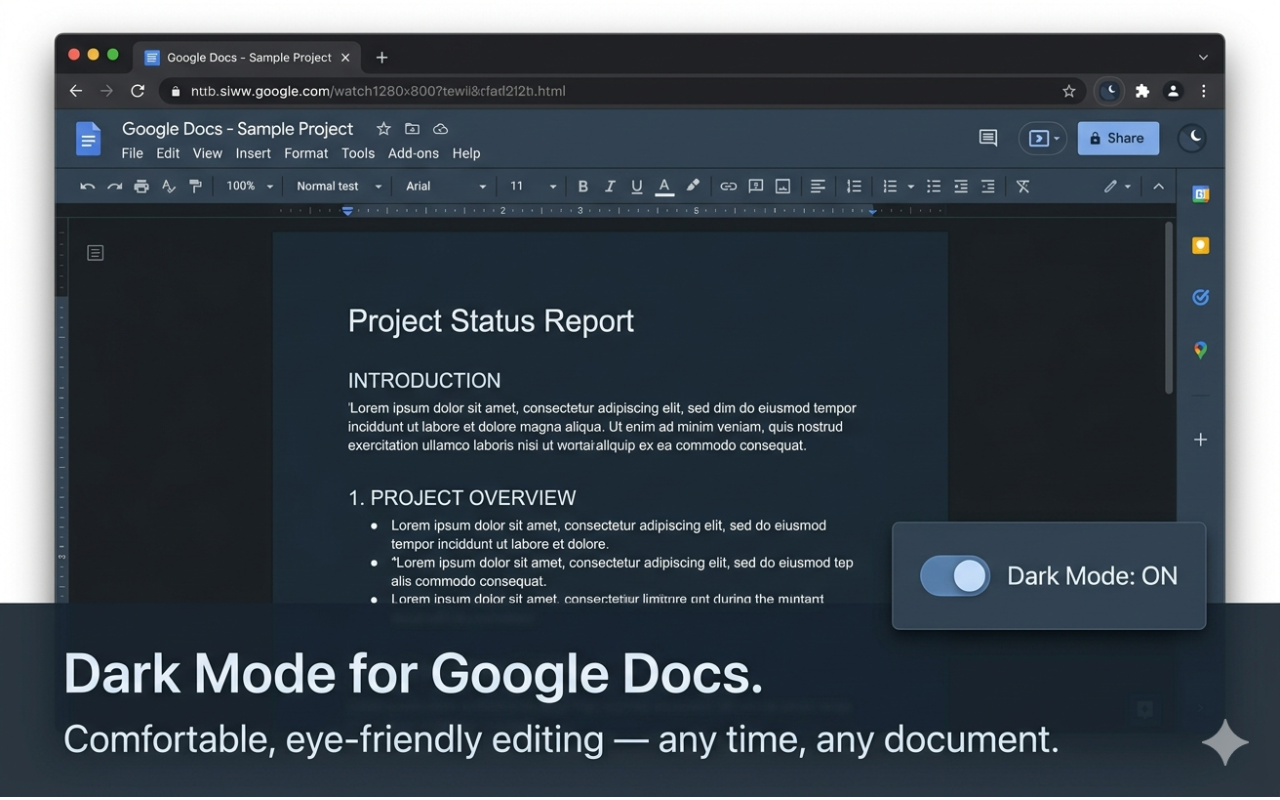Open Normal text style dropdown
1280x800 pixels.
tap(339, 186)
